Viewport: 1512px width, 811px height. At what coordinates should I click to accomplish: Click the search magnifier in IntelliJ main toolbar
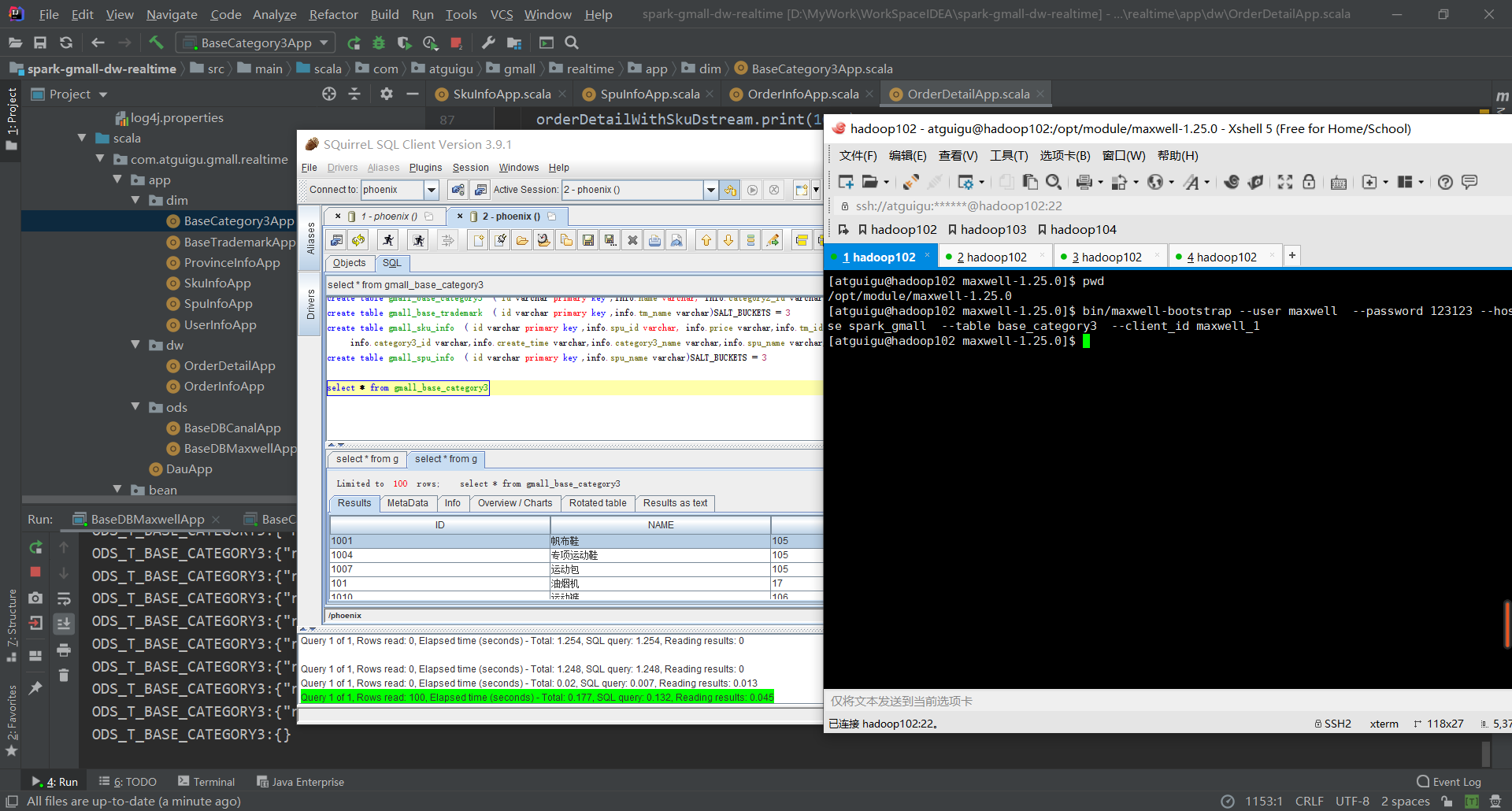click(x=572, y=43)
